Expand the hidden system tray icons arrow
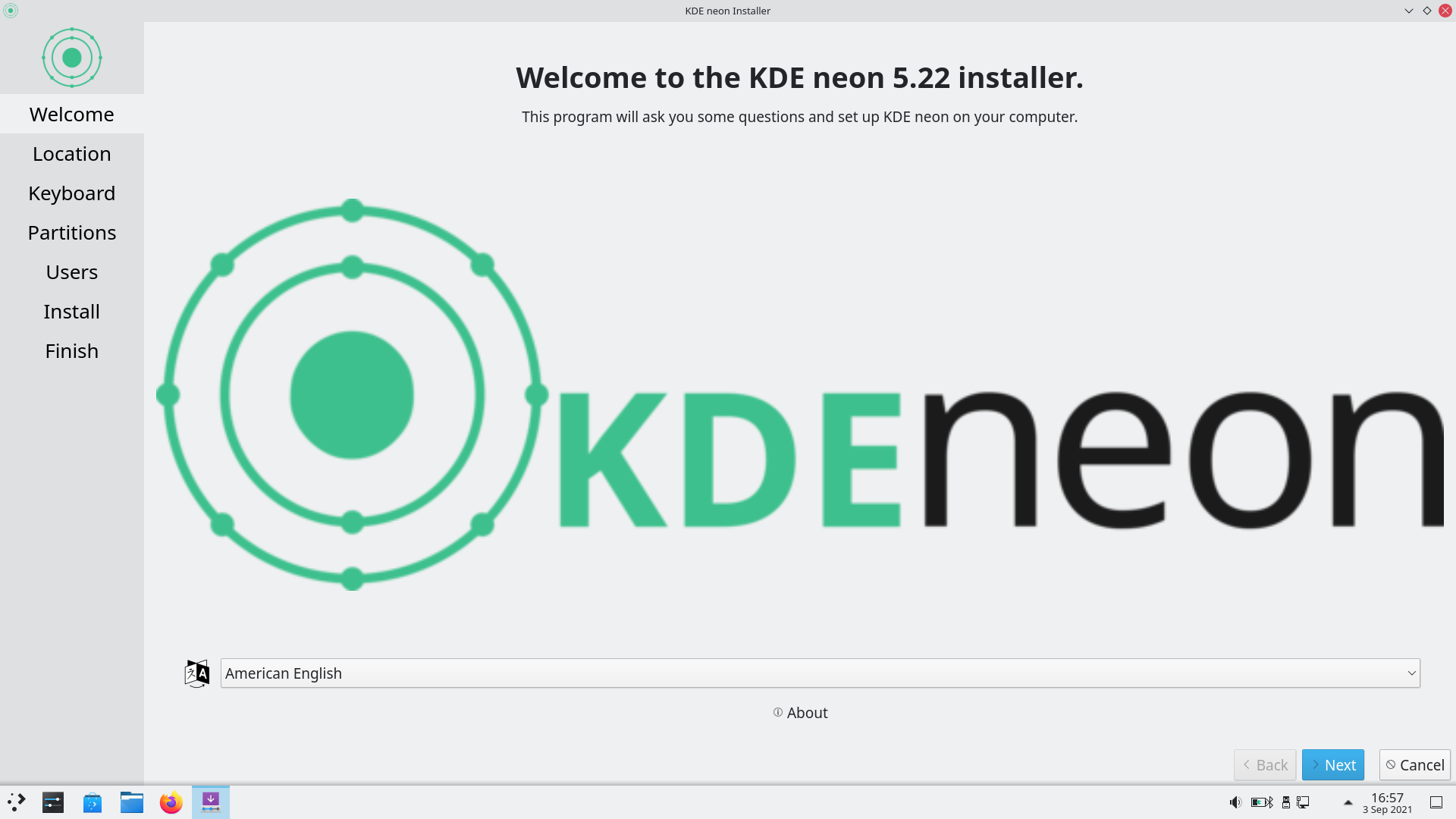The image size is (1456, 819). (x=1348, y=802)
